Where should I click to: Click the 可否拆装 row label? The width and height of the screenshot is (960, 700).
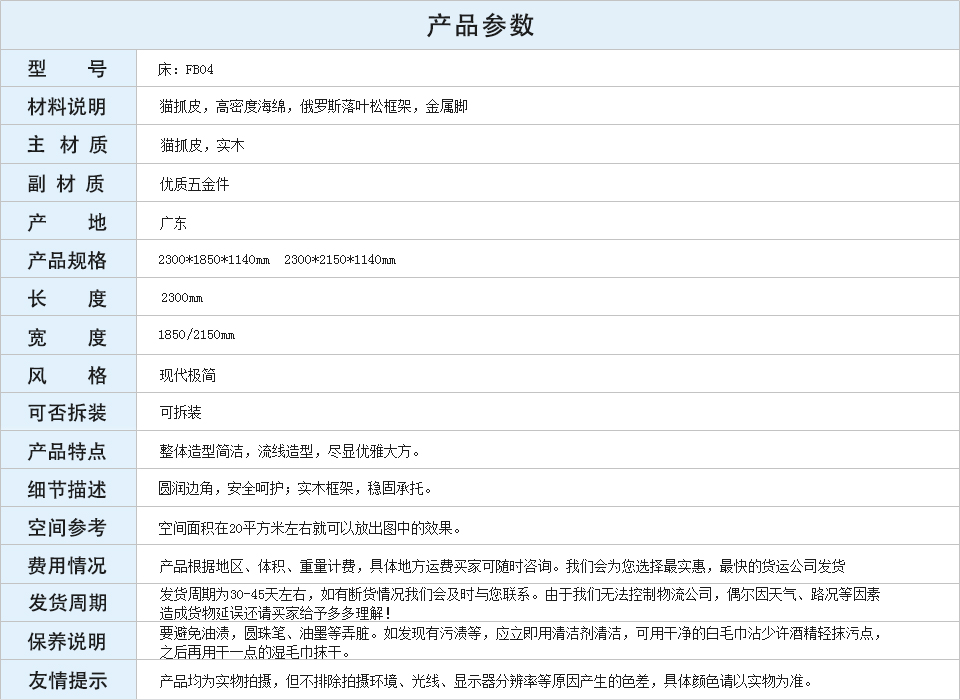click(x=67, y=413)
